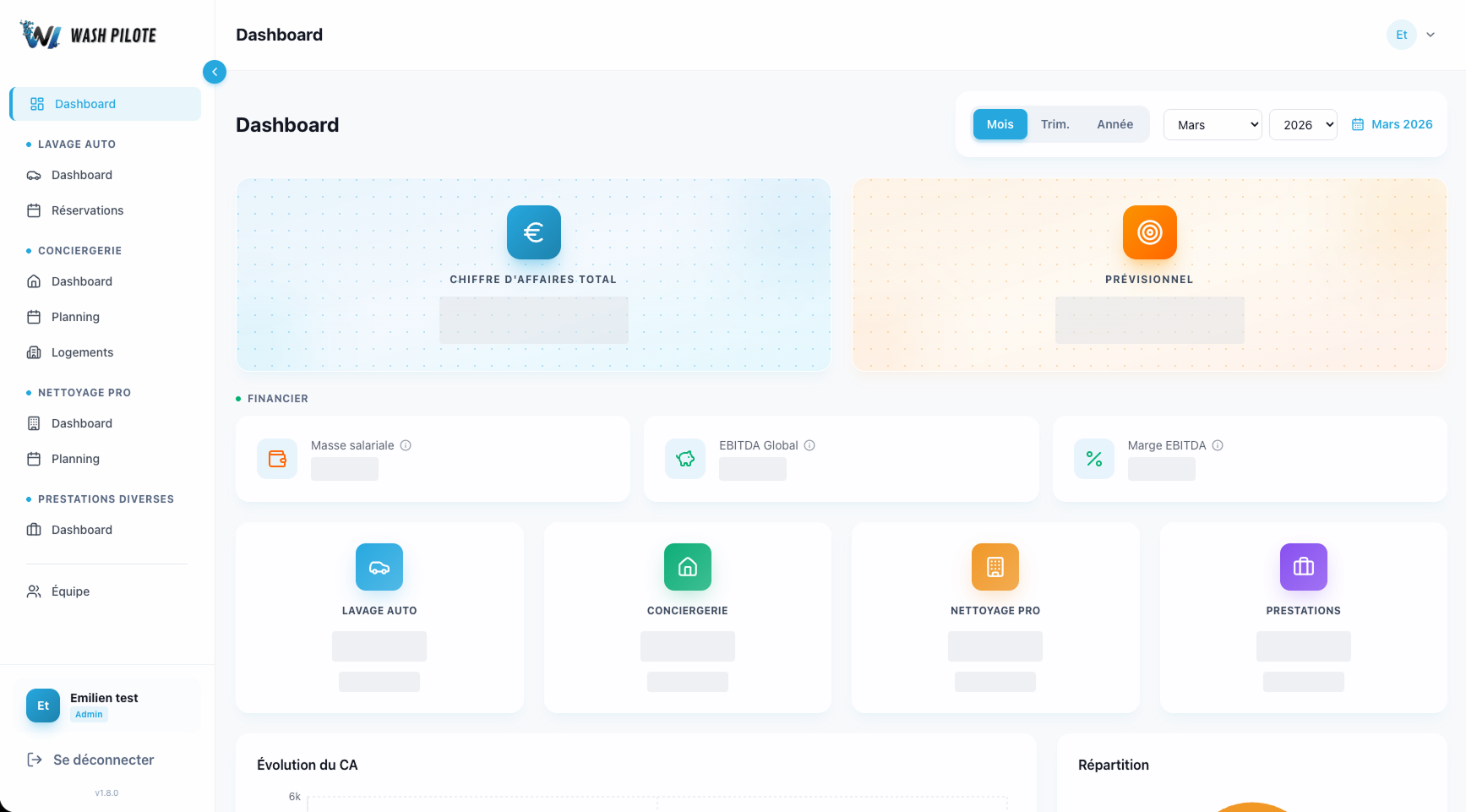Click the euro icon for Chiffre d'affaires total
1466x812 pixels.
[533, 232]
